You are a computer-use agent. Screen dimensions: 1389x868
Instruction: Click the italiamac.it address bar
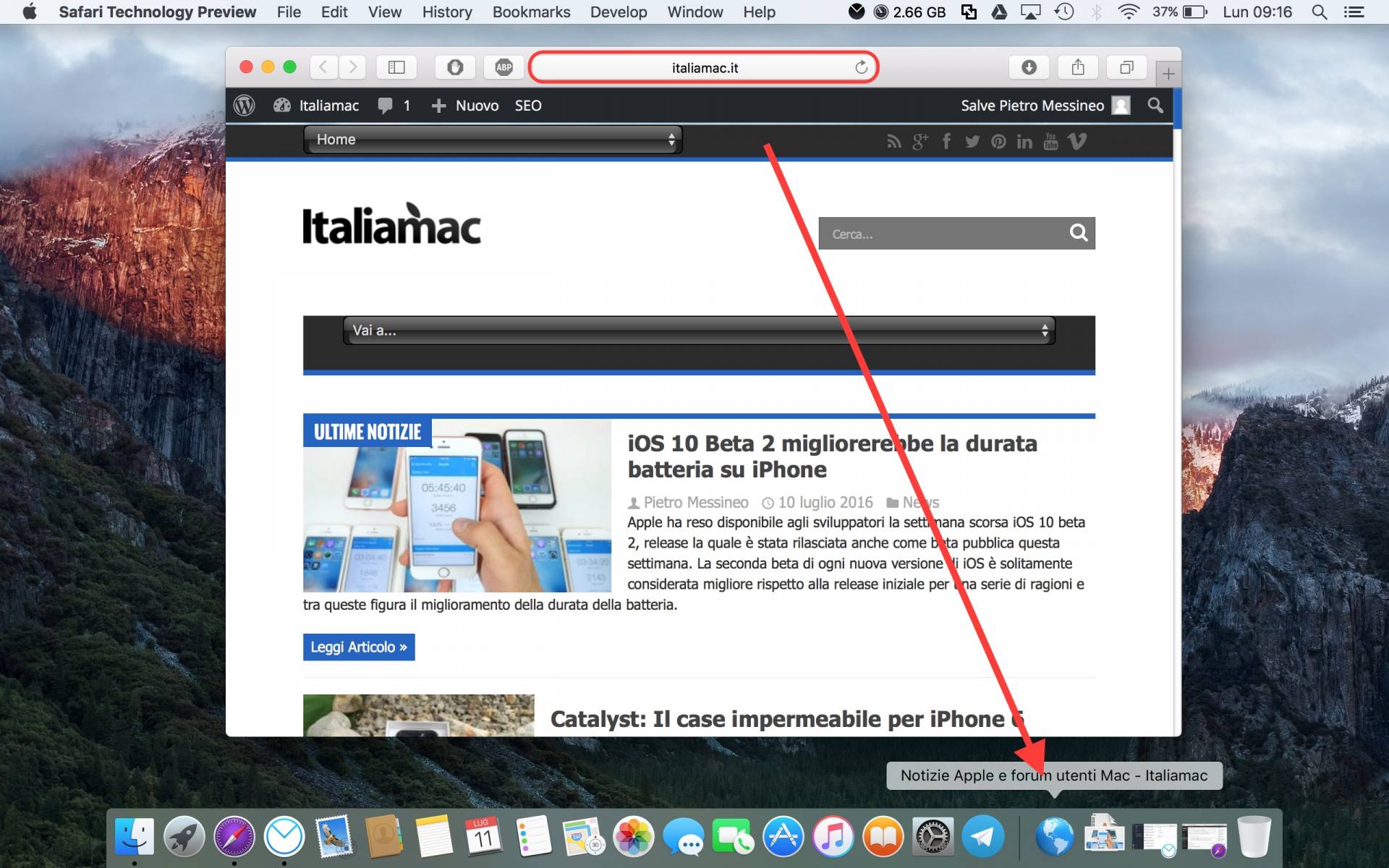click(x=704, y=67)
